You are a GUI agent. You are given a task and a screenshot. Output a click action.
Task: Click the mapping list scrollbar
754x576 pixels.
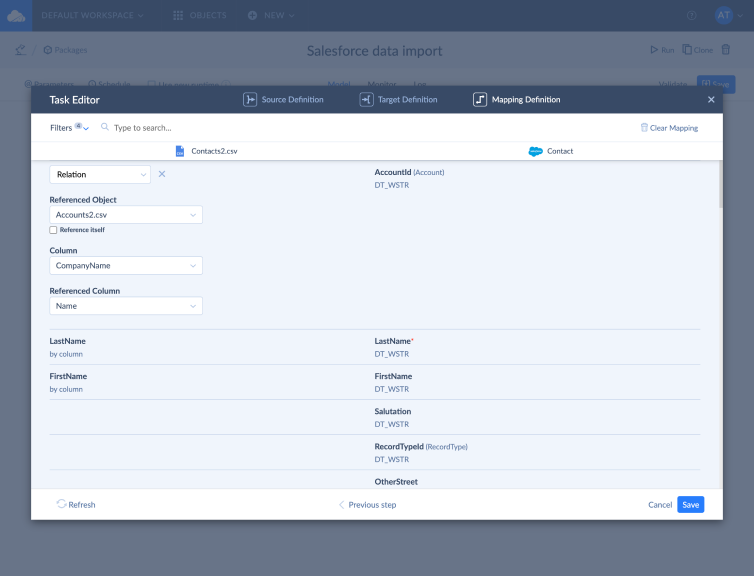[720, 185]
